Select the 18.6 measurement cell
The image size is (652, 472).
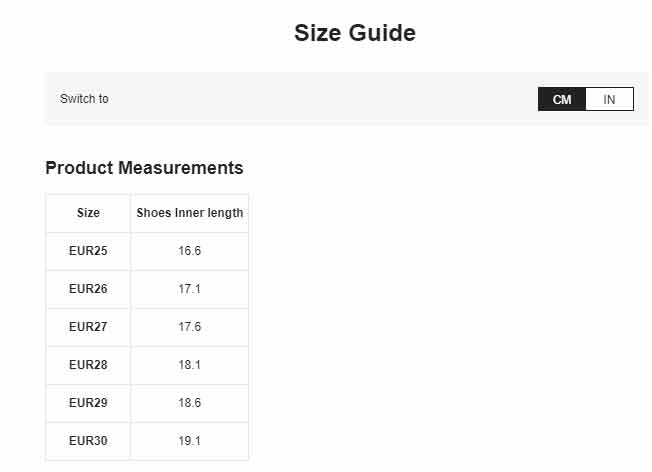(x=190, y=403)
